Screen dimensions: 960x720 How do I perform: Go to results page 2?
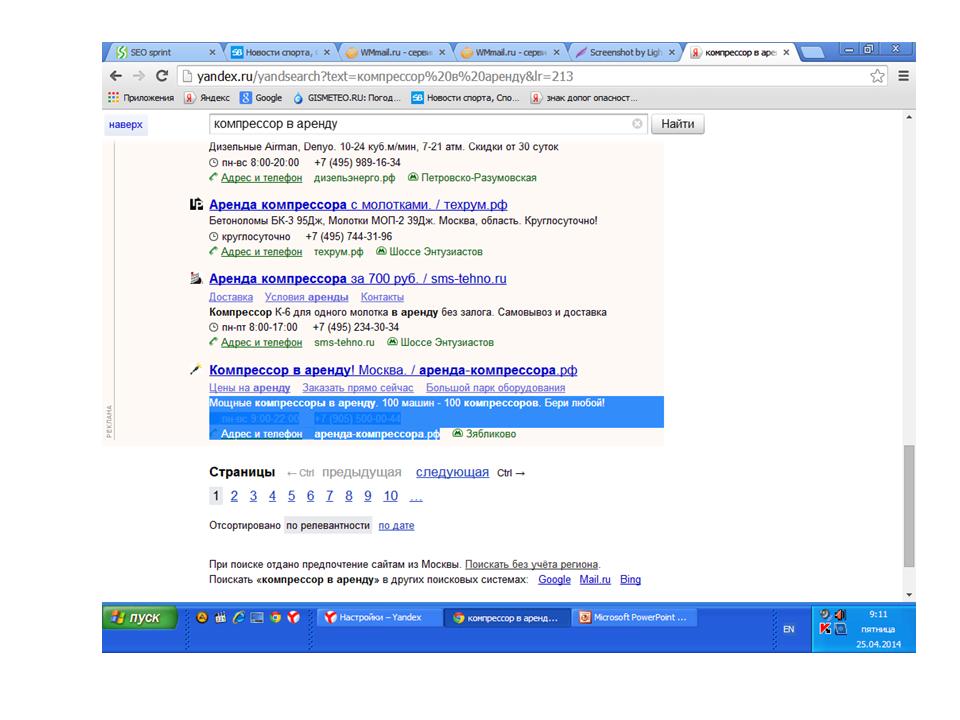[234, 496]
